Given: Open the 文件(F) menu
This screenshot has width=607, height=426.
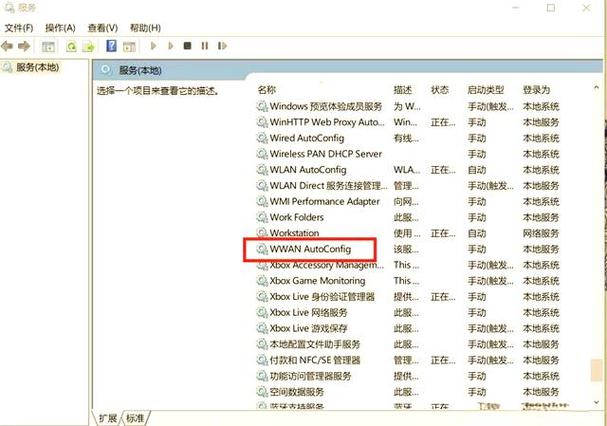Looking at the screenshot, I should 18,28.
